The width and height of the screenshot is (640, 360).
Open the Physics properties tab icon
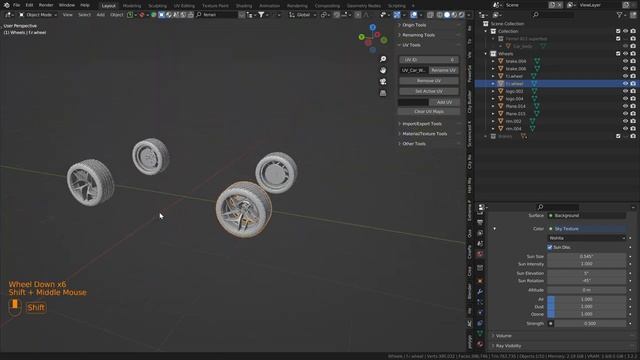click(480, 313)
